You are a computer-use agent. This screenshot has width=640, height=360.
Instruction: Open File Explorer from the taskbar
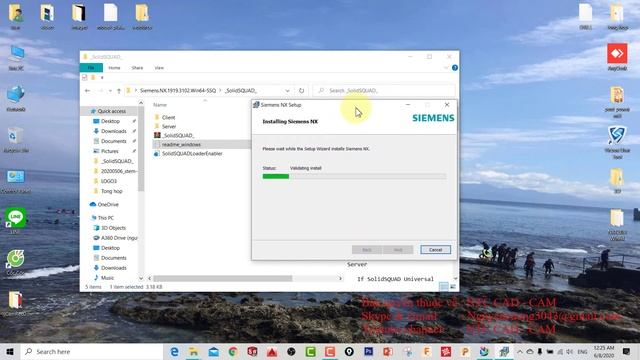click(x=193, y=351)
